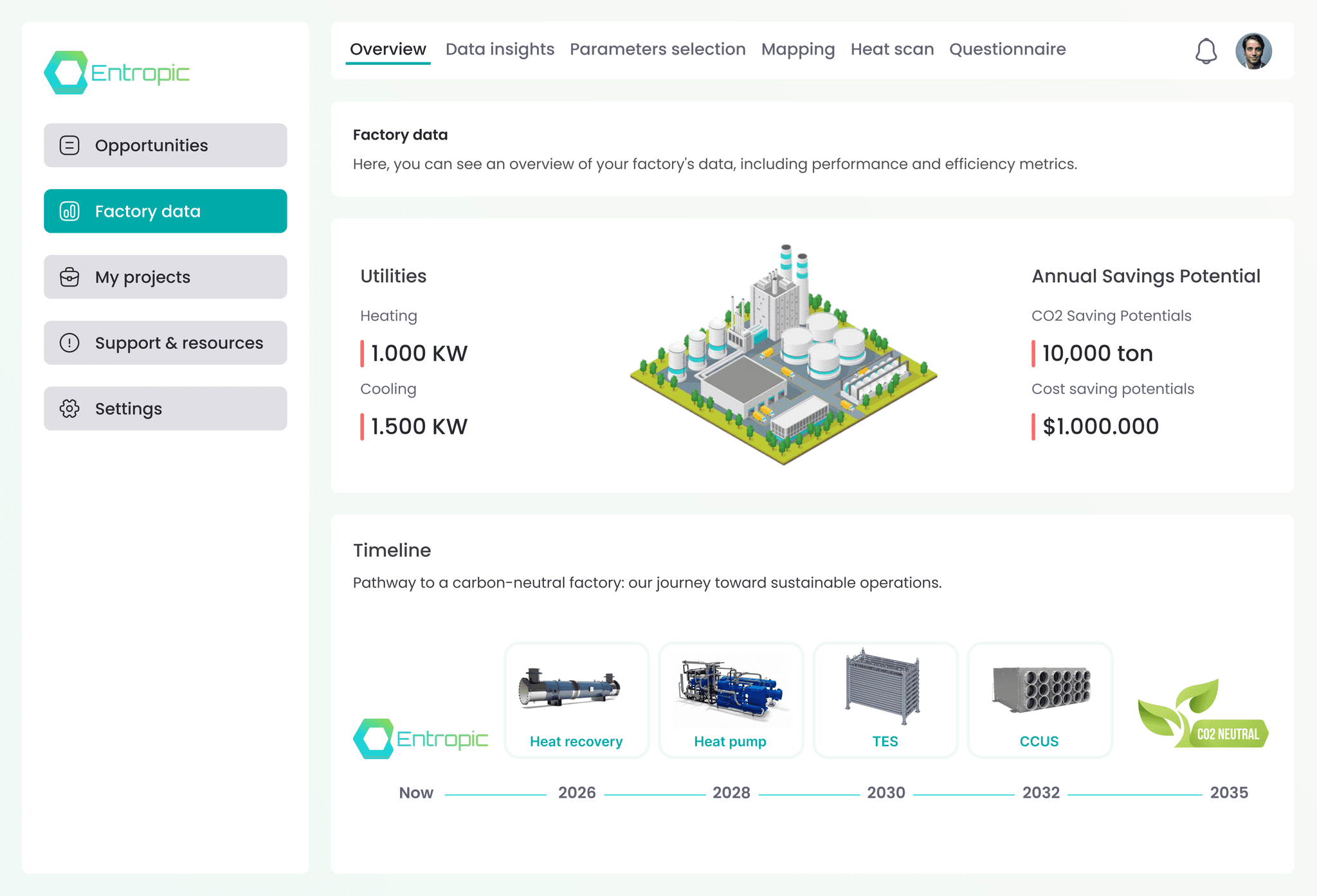The width and height of the screenshot is (1317, 896).
Task: Click the 2030 timeline year marker
Action: click(x=886, y=793)
